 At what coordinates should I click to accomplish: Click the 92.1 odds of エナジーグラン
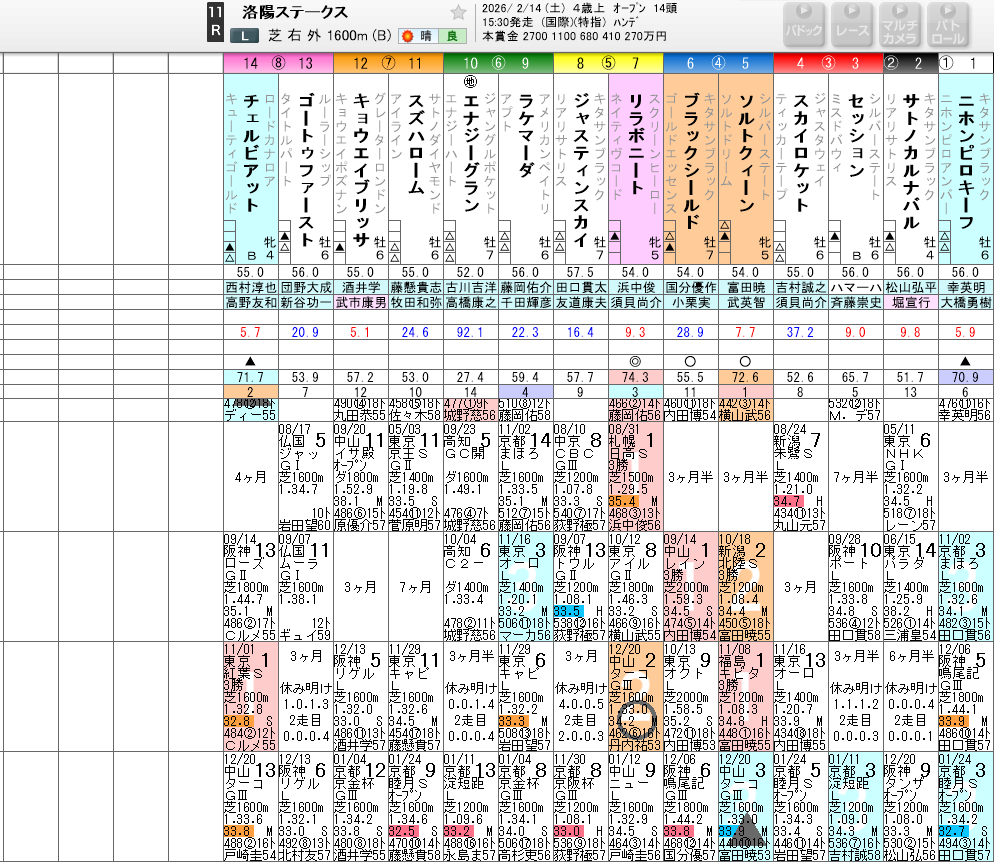click(x=470, y=332)
